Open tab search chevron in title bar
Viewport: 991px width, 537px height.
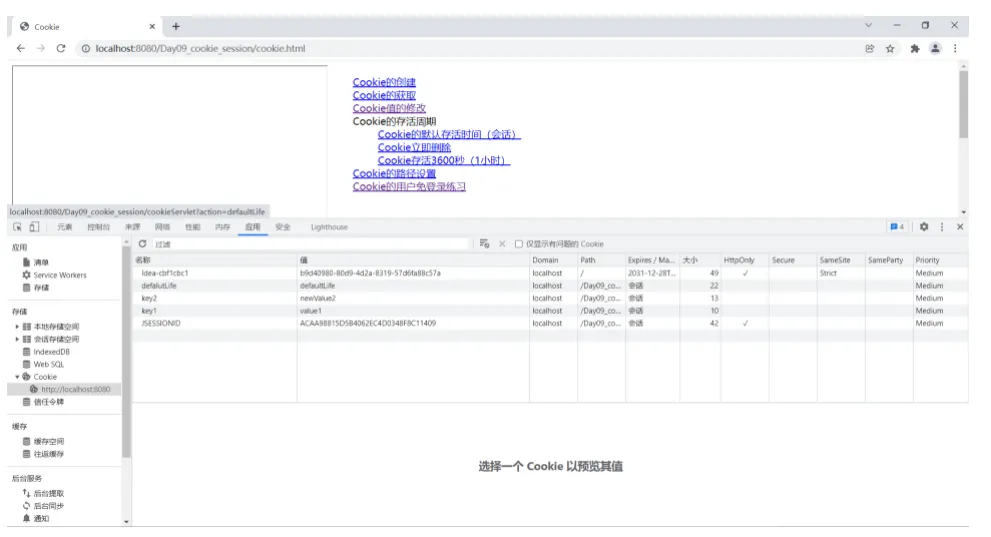(x=868, y=25)
